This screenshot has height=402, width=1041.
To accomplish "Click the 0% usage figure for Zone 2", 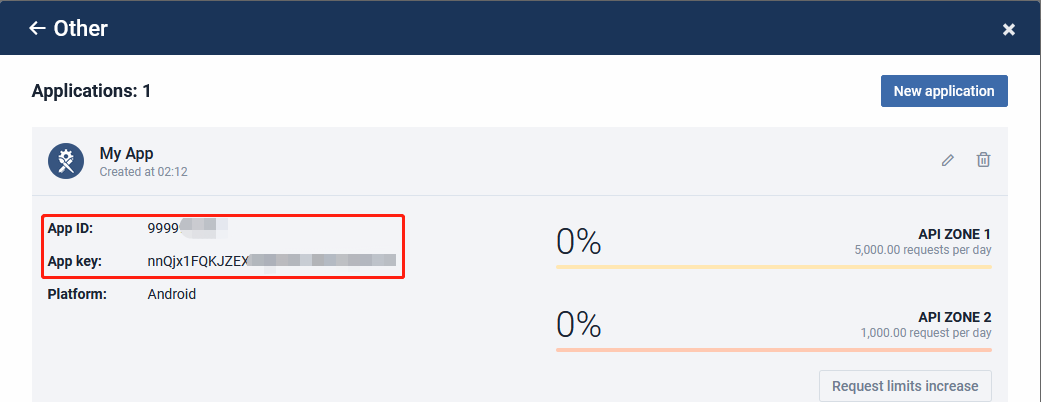I will [x=579, y=324].
